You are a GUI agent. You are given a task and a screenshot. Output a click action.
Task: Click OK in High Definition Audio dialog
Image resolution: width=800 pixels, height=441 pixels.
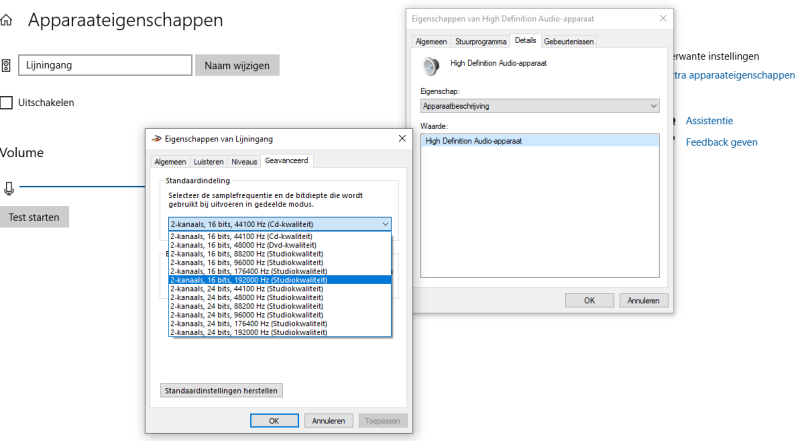pyautogui.click(x=589, y=301)
